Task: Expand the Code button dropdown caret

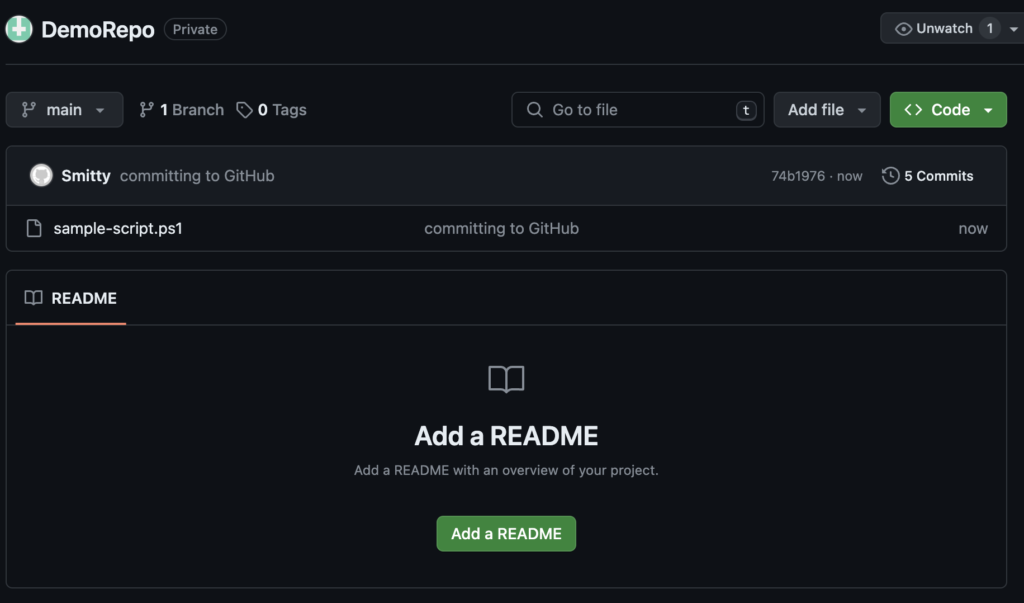Action: pyautogui.click(x=988, y=110)
